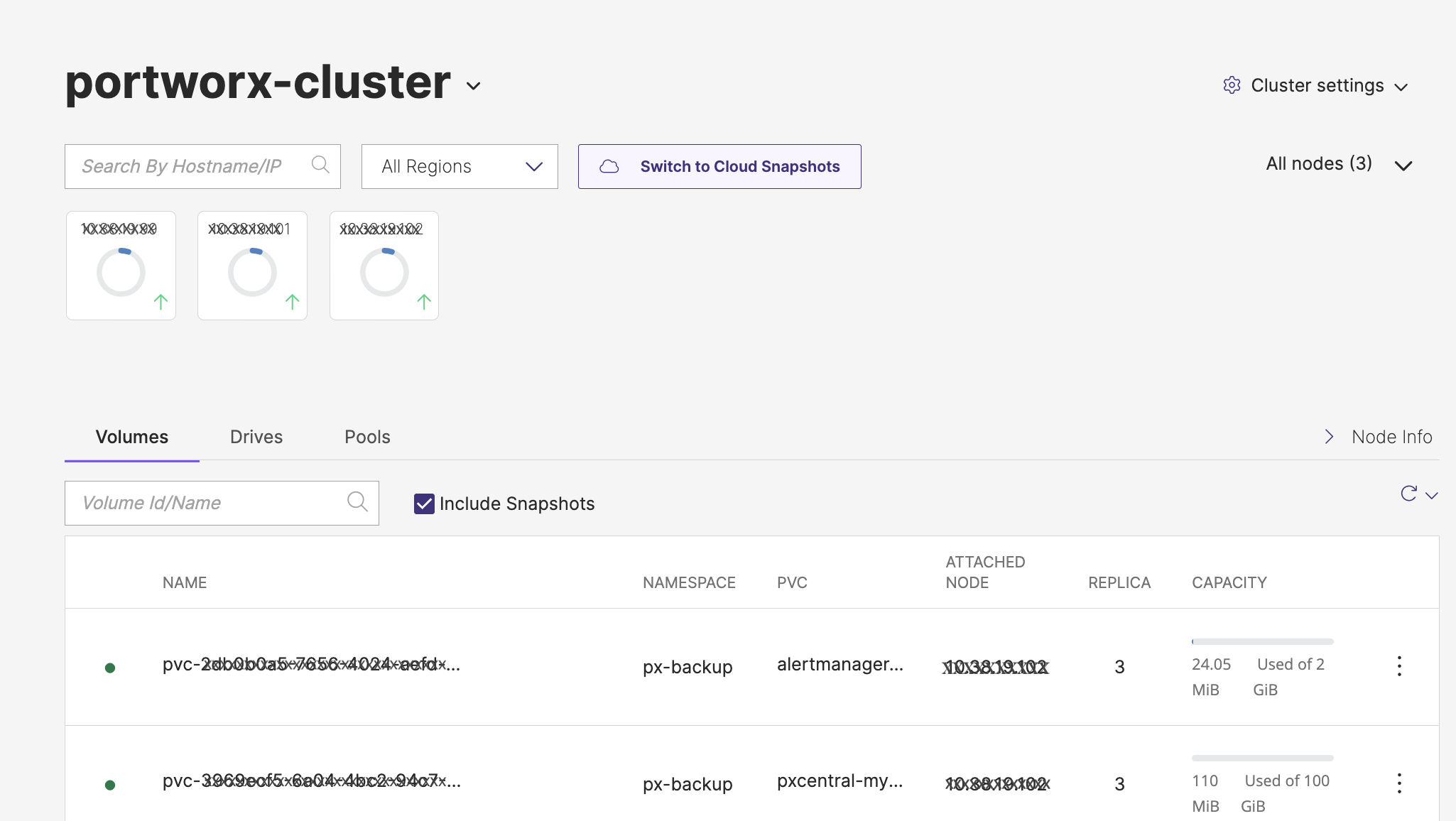Click the CAPACITY column header
The image size is (1456, 821).
(1229, 582)
